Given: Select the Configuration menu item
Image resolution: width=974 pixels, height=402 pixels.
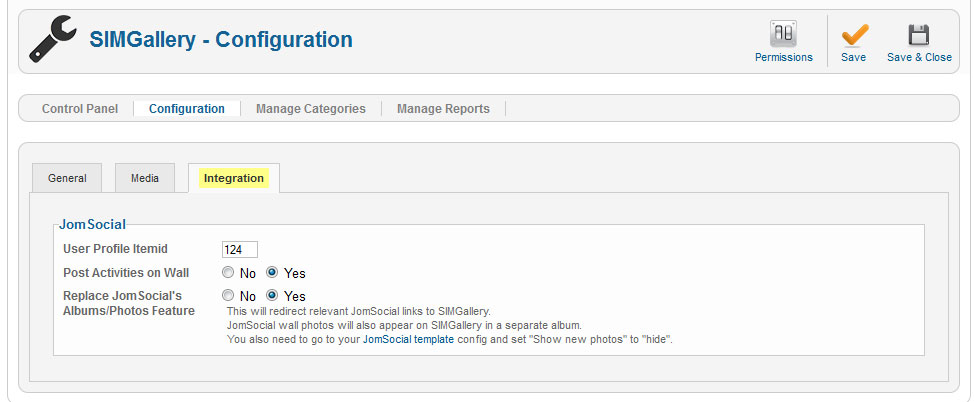Looking at the screenshot, I should coord(187,109).
